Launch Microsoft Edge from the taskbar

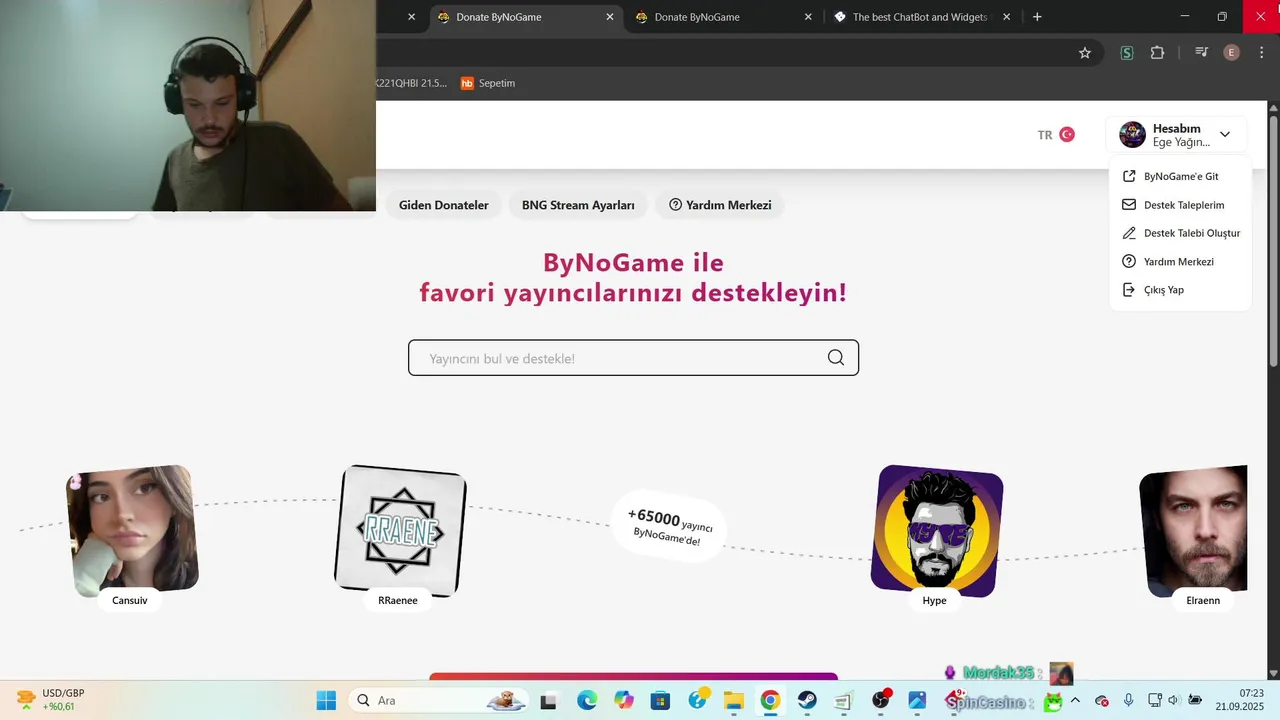point(586,700)
